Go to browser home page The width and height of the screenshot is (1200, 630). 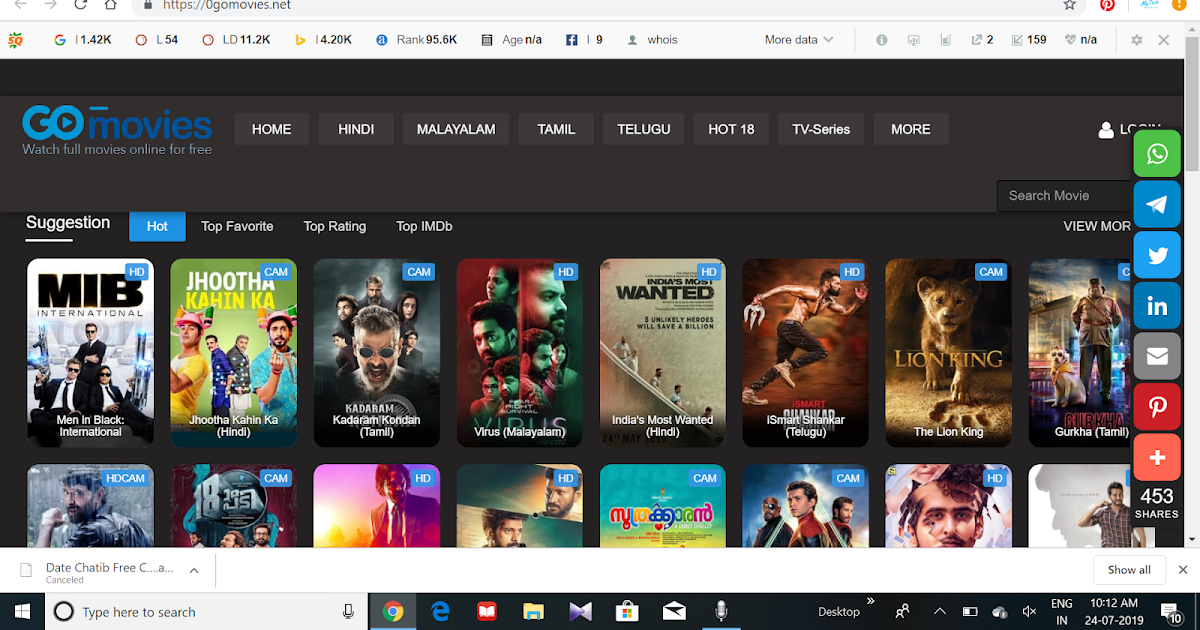coord(110,5)
